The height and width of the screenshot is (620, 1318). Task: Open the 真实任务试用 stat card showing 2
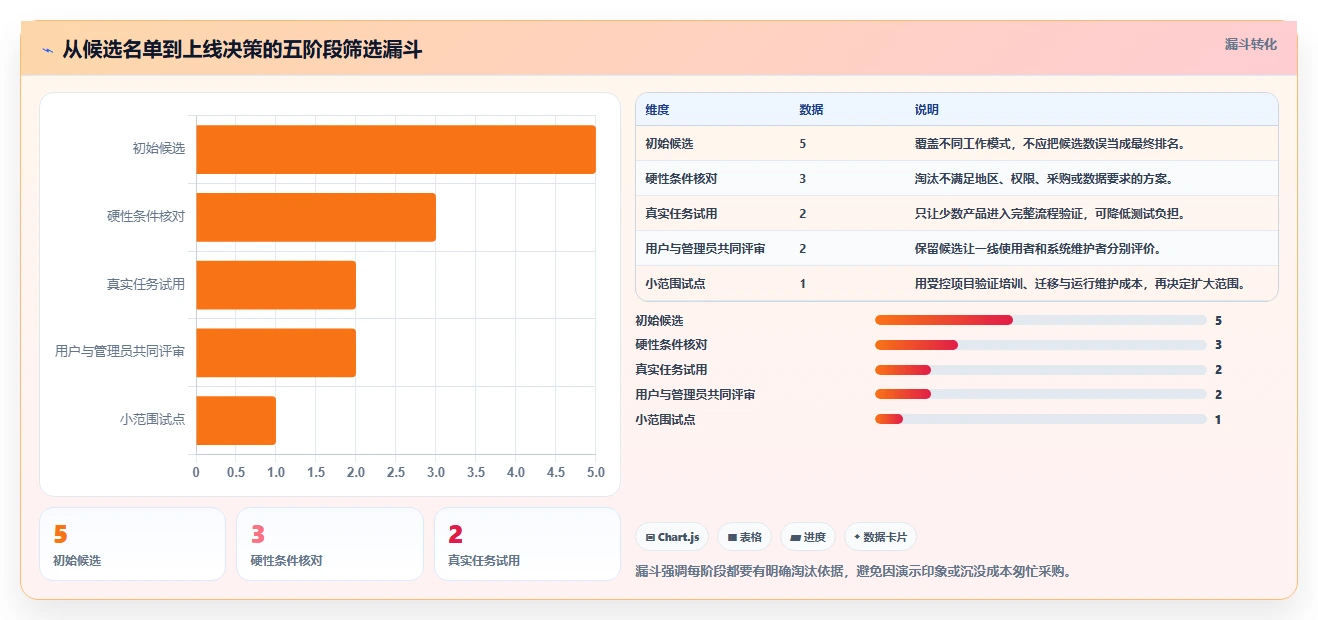pos(527,544)
